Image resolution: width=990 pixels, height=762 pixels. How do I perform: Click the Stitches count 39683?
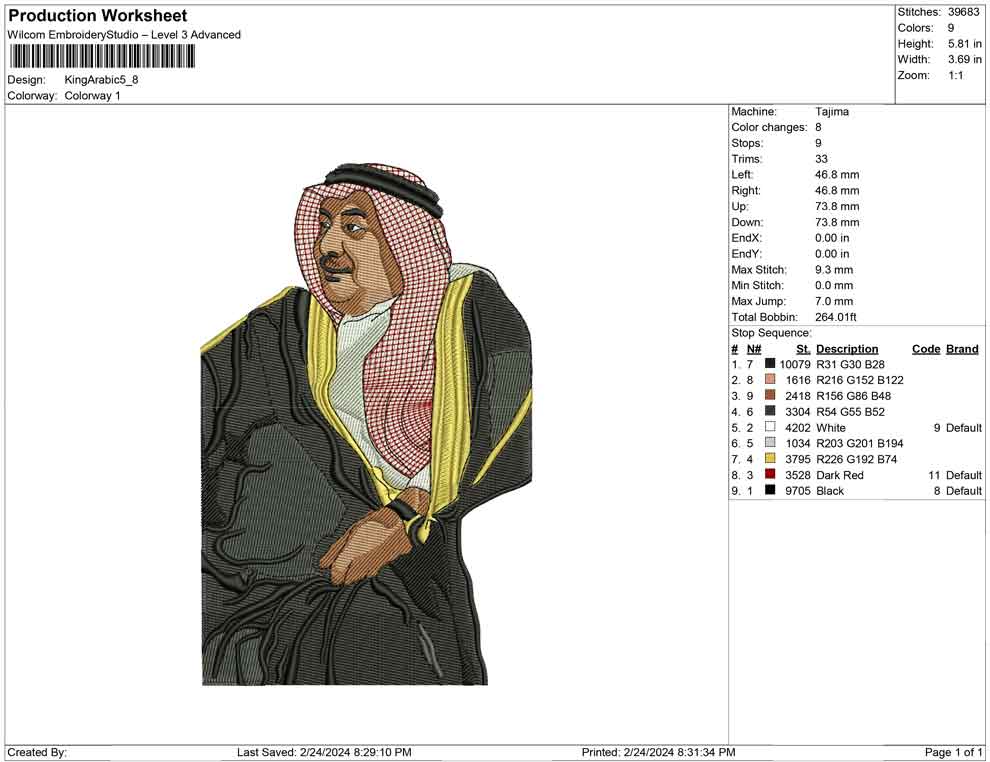[963, 12]
